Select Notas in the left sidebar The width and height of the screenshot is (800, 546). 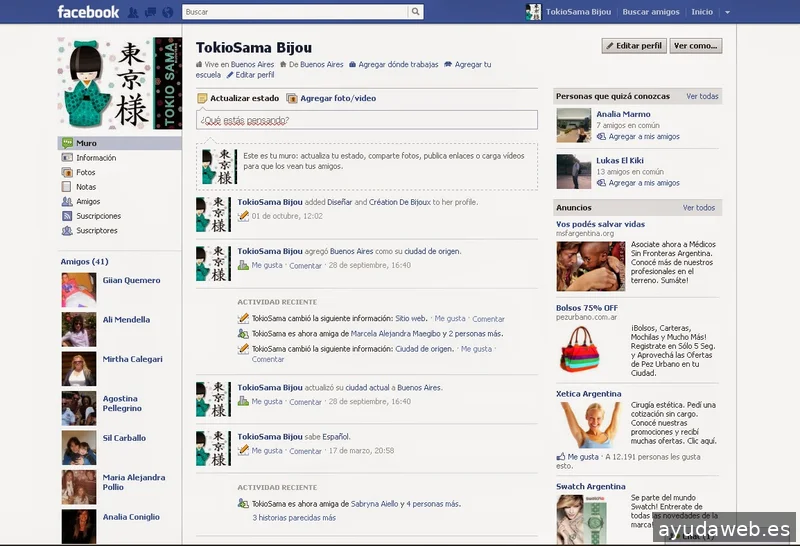(x=86, y=187)
